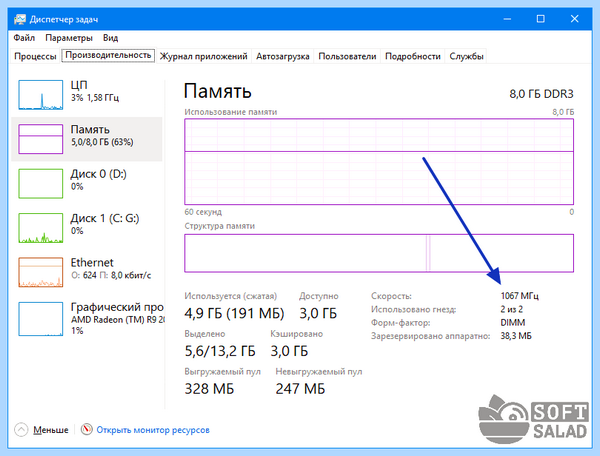The width and height of the screenshot is (600, 456).
Task: Click the 4,9 ГБ (191 МБ) in-use value
Action: pos(234,313)
